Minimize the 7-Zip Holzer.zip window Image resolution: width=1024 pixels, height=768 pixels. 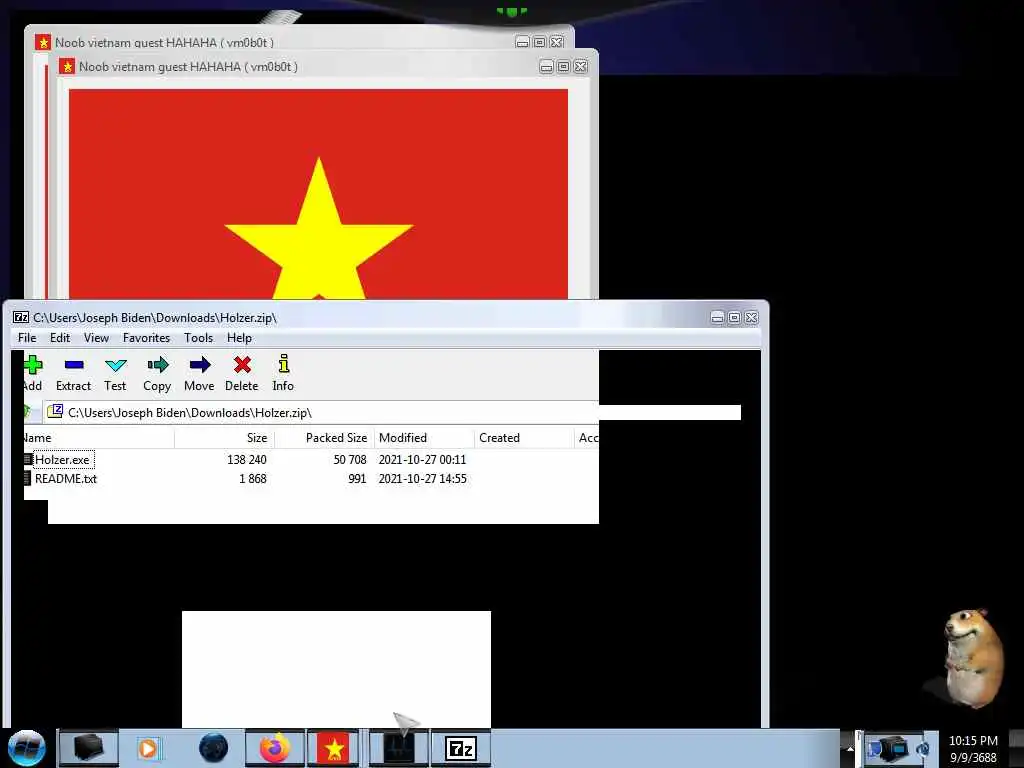pyautogui.click(x=717, y=317)
